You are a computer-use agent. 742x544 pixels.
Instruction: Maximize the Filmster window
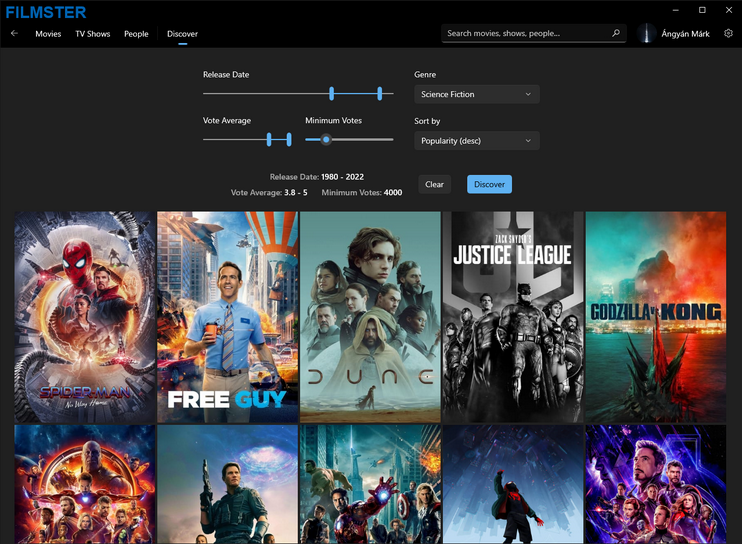[x=702, y=10]
